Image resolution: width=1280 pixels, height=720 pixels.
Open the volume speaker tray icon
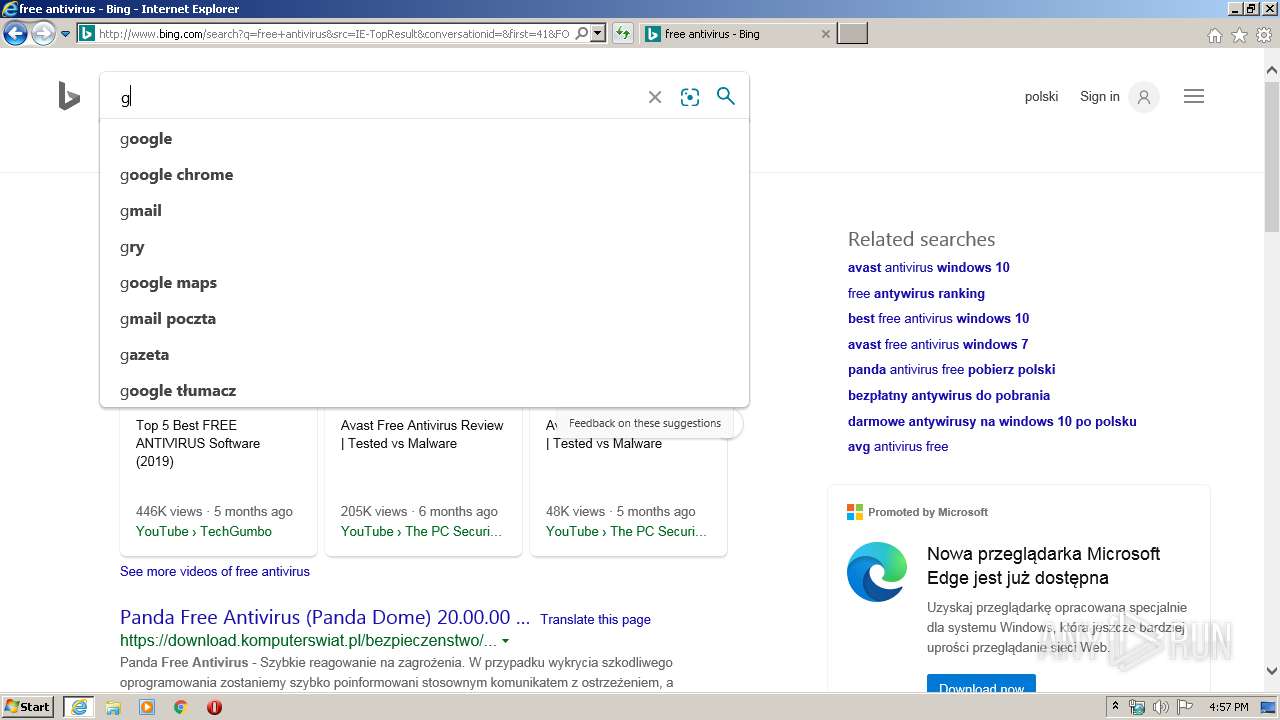(1161, 707)
